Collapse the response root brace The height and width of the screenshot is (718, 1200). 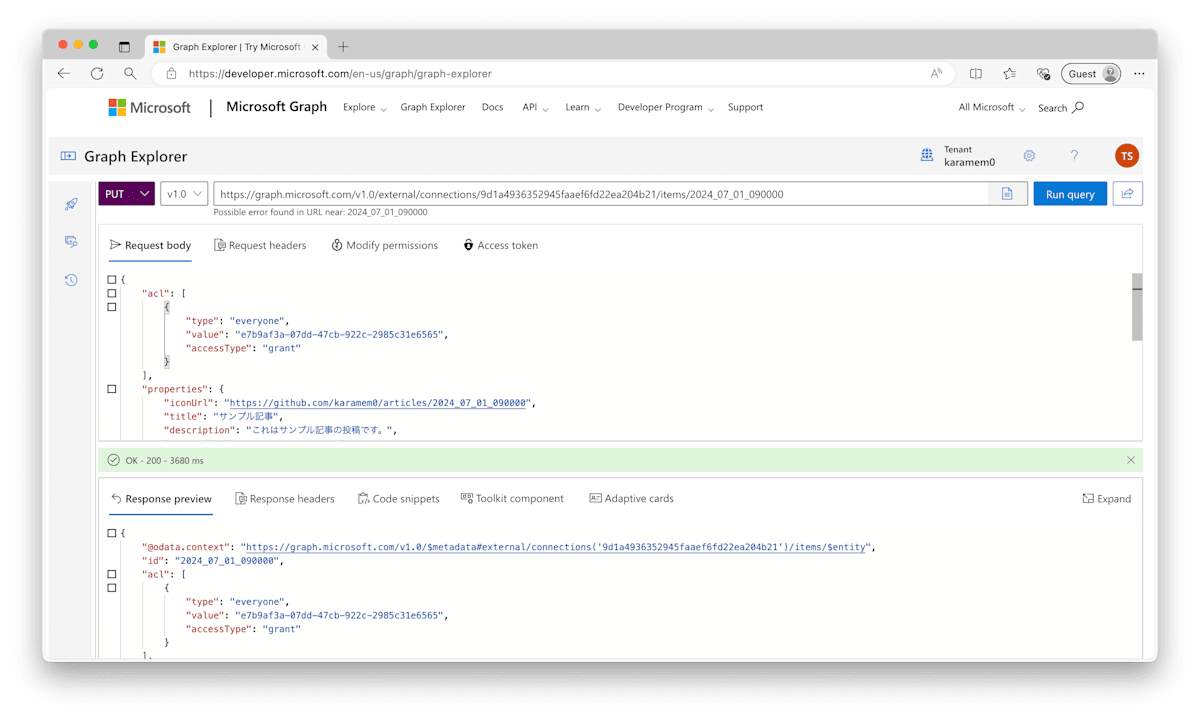pyautogui.click(x=112, y=533)
